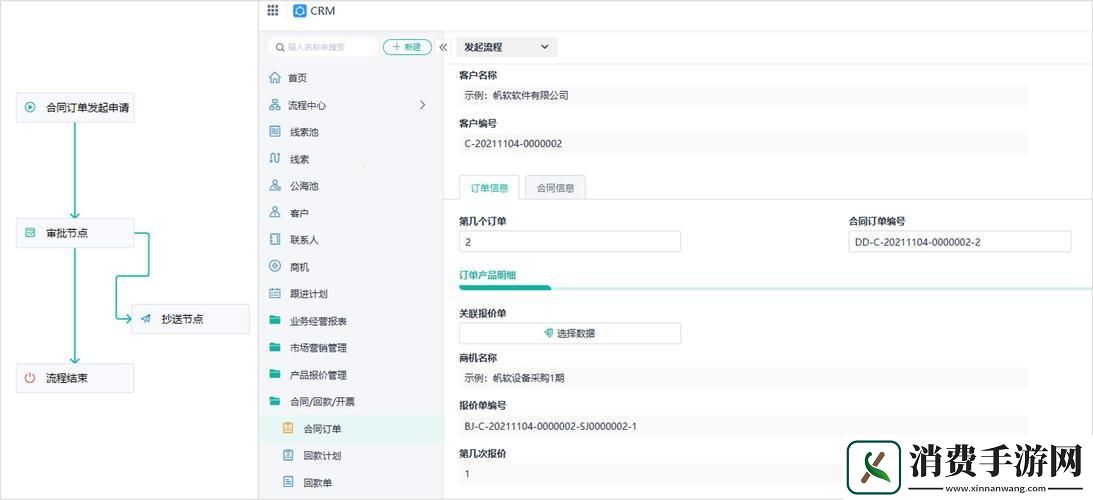
Task: Click the 跟进计划 calendar icon
Action: pyautogui.click(x=275, y=294)
